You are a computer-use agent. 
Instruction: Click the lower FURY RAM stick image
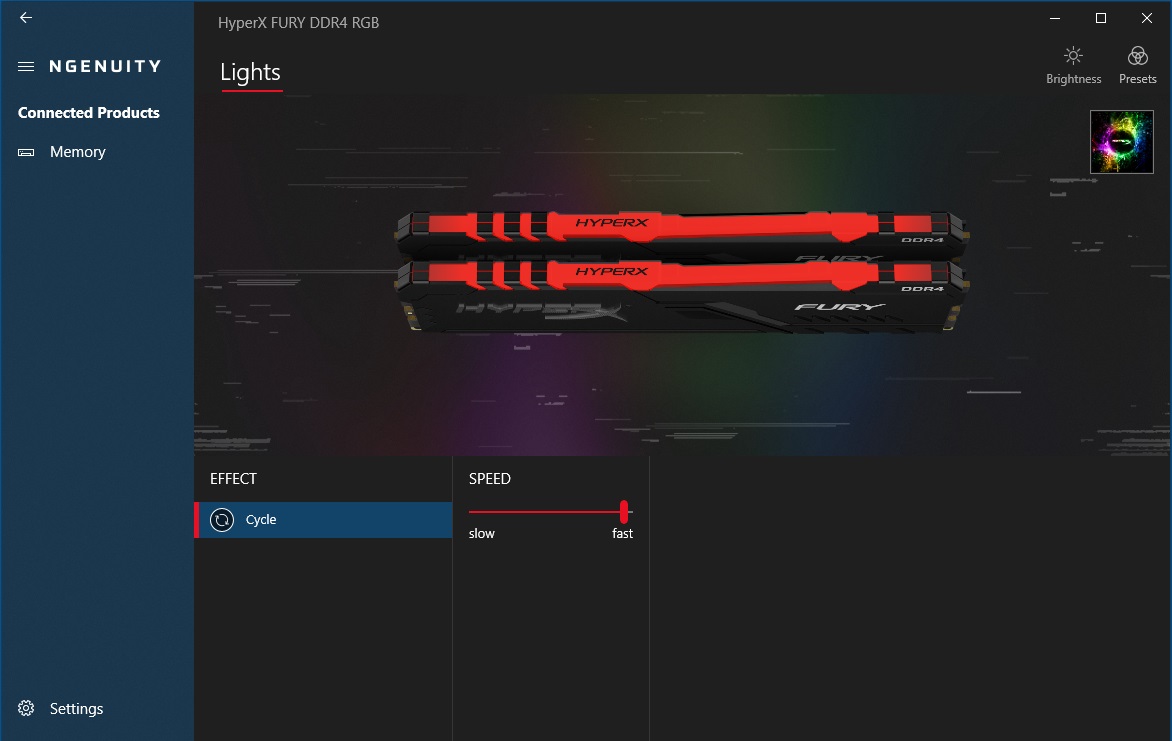coord(682,295)
